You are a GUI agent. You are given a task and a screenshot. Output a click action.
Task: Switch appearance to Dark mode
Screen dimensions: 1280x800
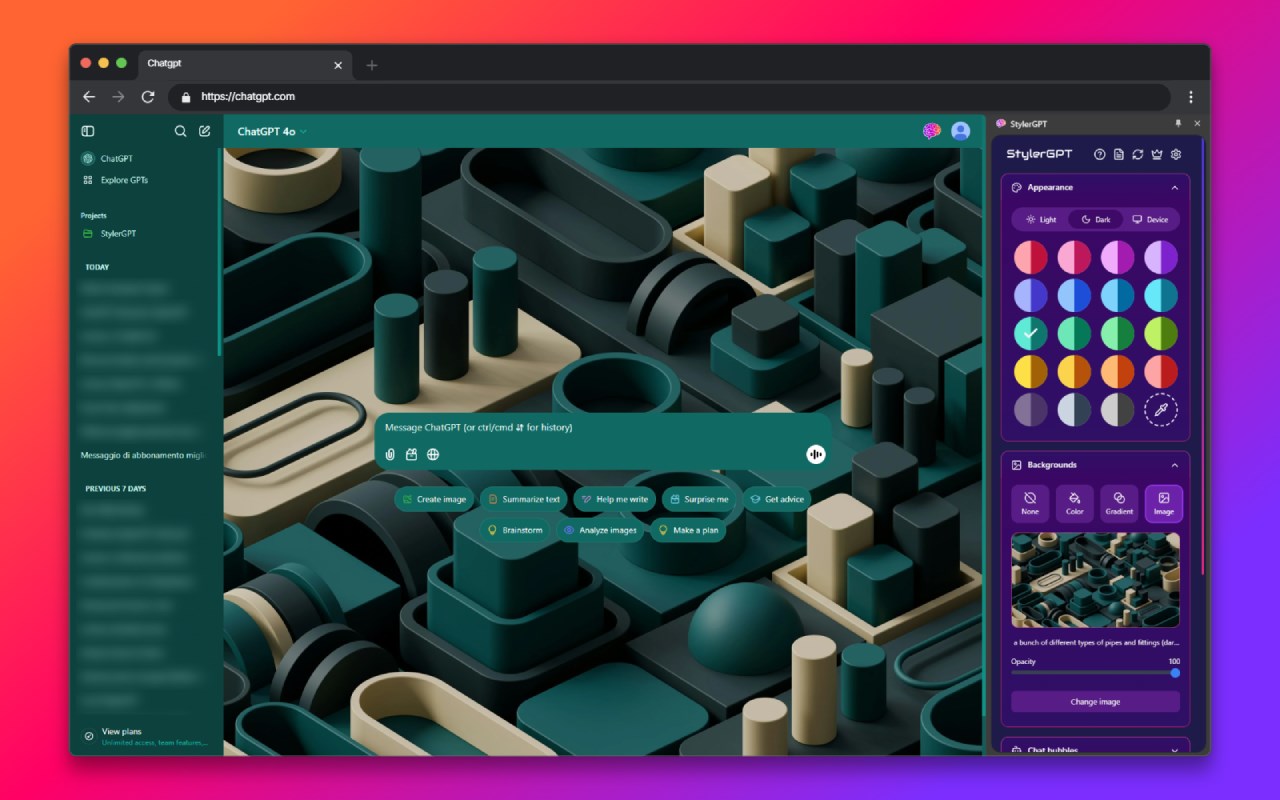tap(1096, 220)
